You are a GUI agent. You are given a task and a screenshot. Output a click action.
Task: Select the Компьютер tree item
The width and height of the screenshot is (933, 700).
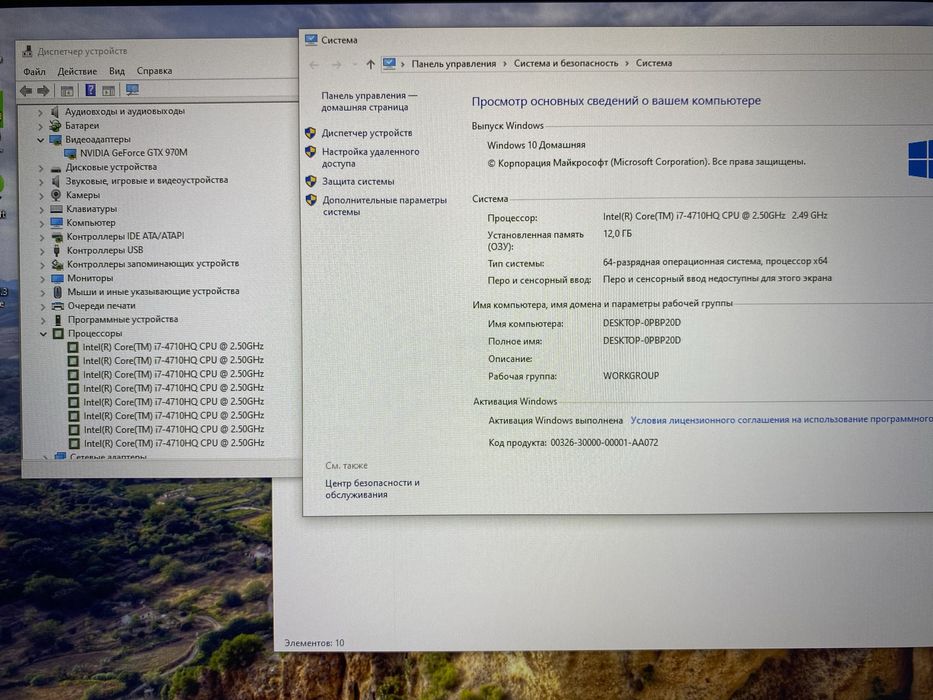(x=90, y=223)
